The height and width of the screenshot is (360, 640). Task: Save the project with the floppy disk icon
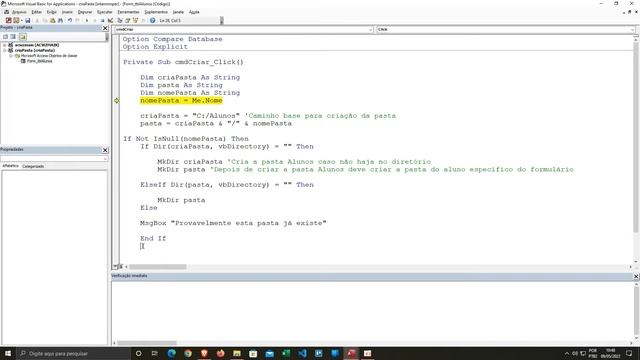click(x=27, y=20)
